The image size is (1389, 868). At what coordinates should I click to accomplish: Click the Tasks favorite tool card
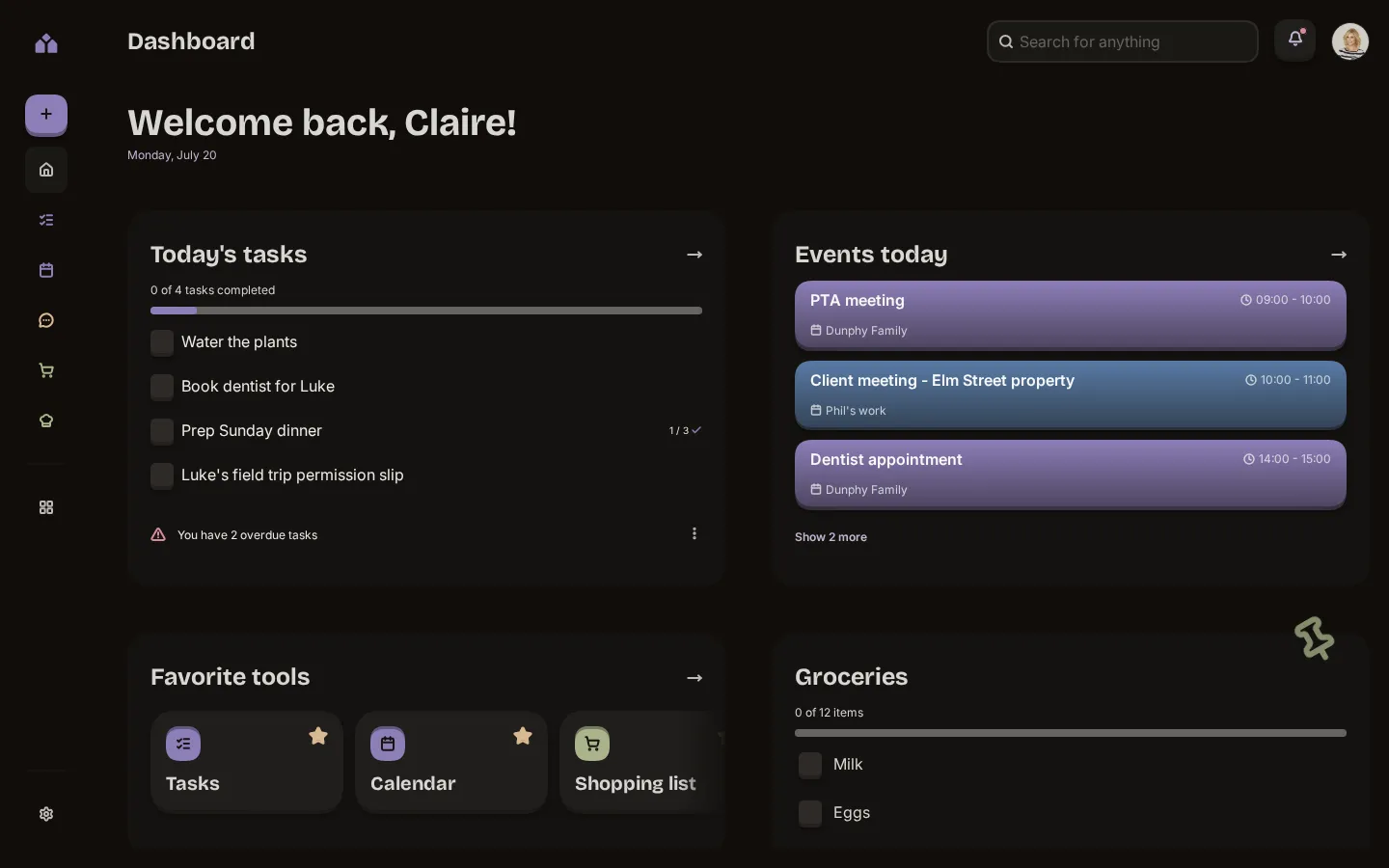247,762
